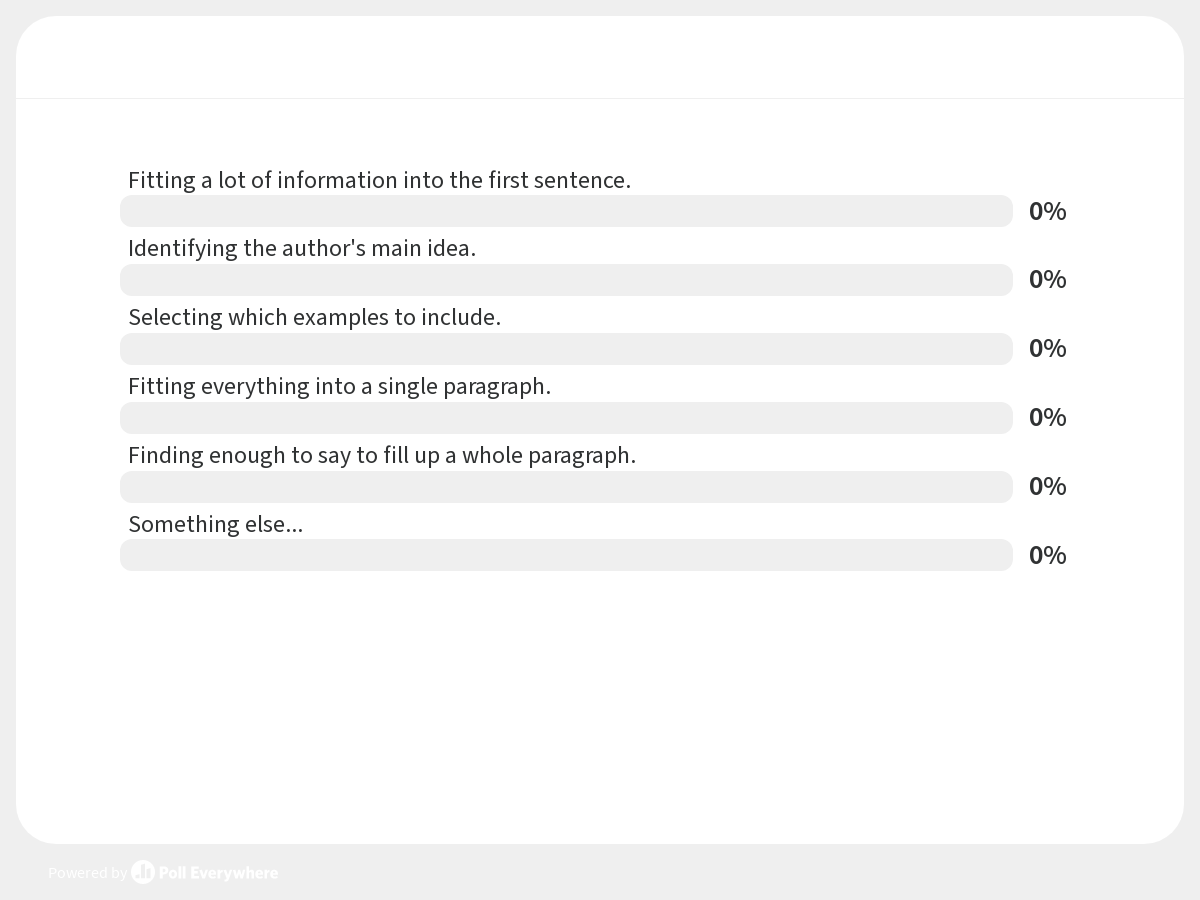
Task: Click result bar for author's main idea
Action: tap(566, 280)
